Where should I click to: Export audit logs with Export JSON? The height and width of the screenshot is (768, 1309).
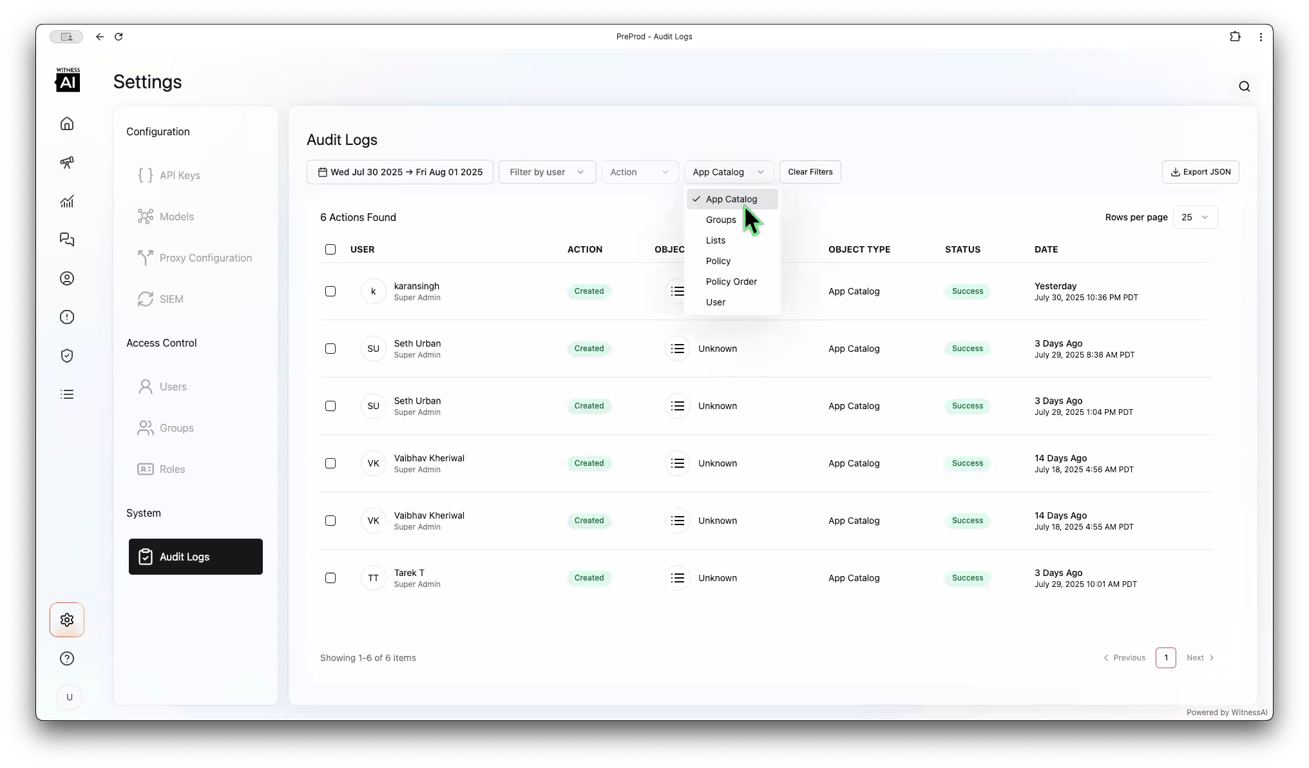1201,172
